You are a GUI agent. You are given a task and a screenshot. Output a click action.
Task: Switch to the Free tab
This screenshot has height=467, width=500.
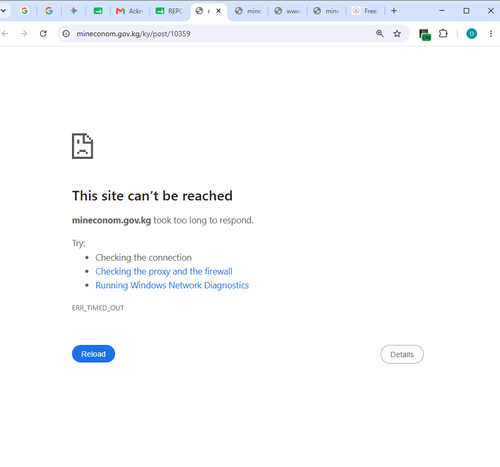pyautogui.click(x=365, y=11)
